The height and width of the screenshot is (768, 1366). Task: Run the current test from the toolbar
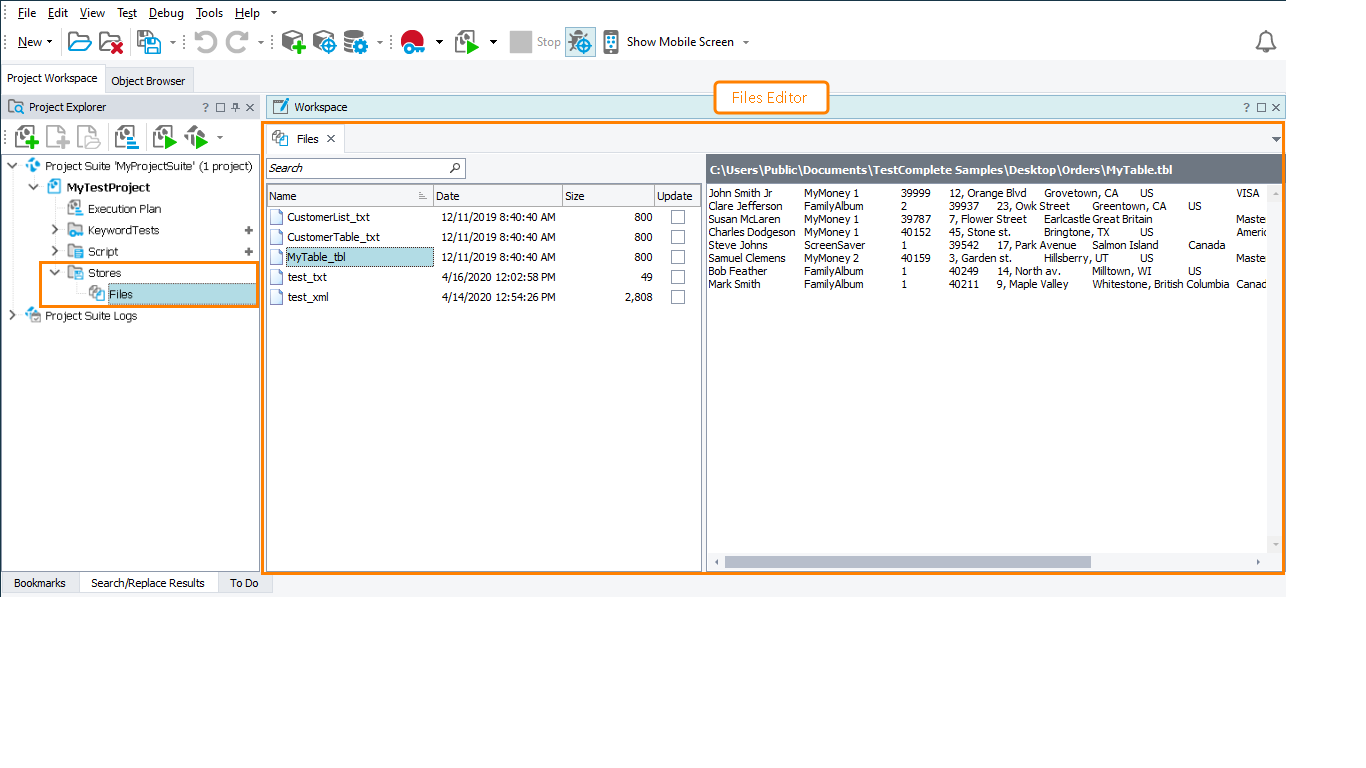467,41
